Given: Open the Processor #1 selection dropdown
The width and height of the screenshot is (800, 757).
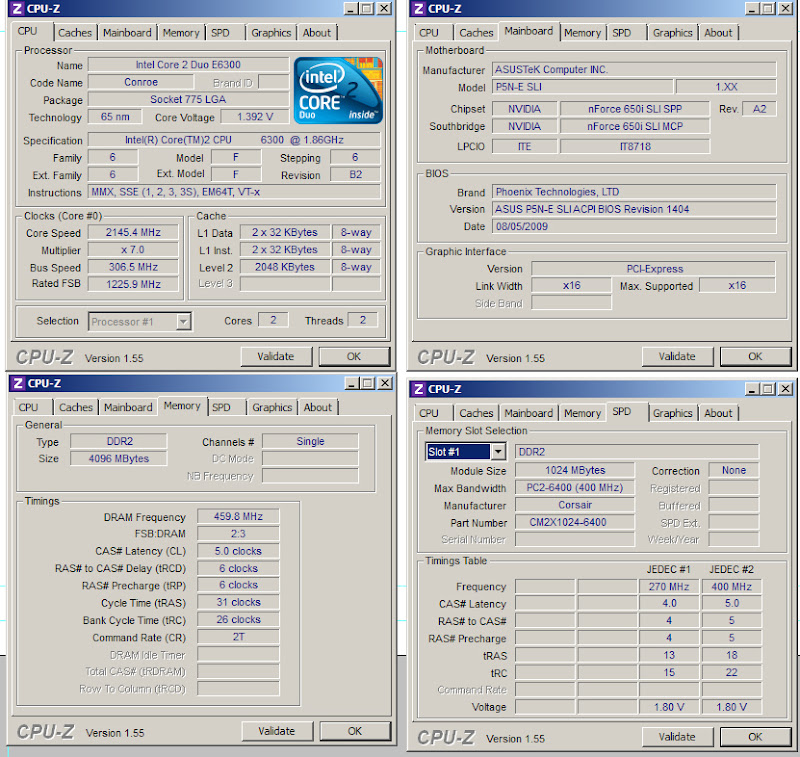Looking at the screenshot, I should [183, 321].
